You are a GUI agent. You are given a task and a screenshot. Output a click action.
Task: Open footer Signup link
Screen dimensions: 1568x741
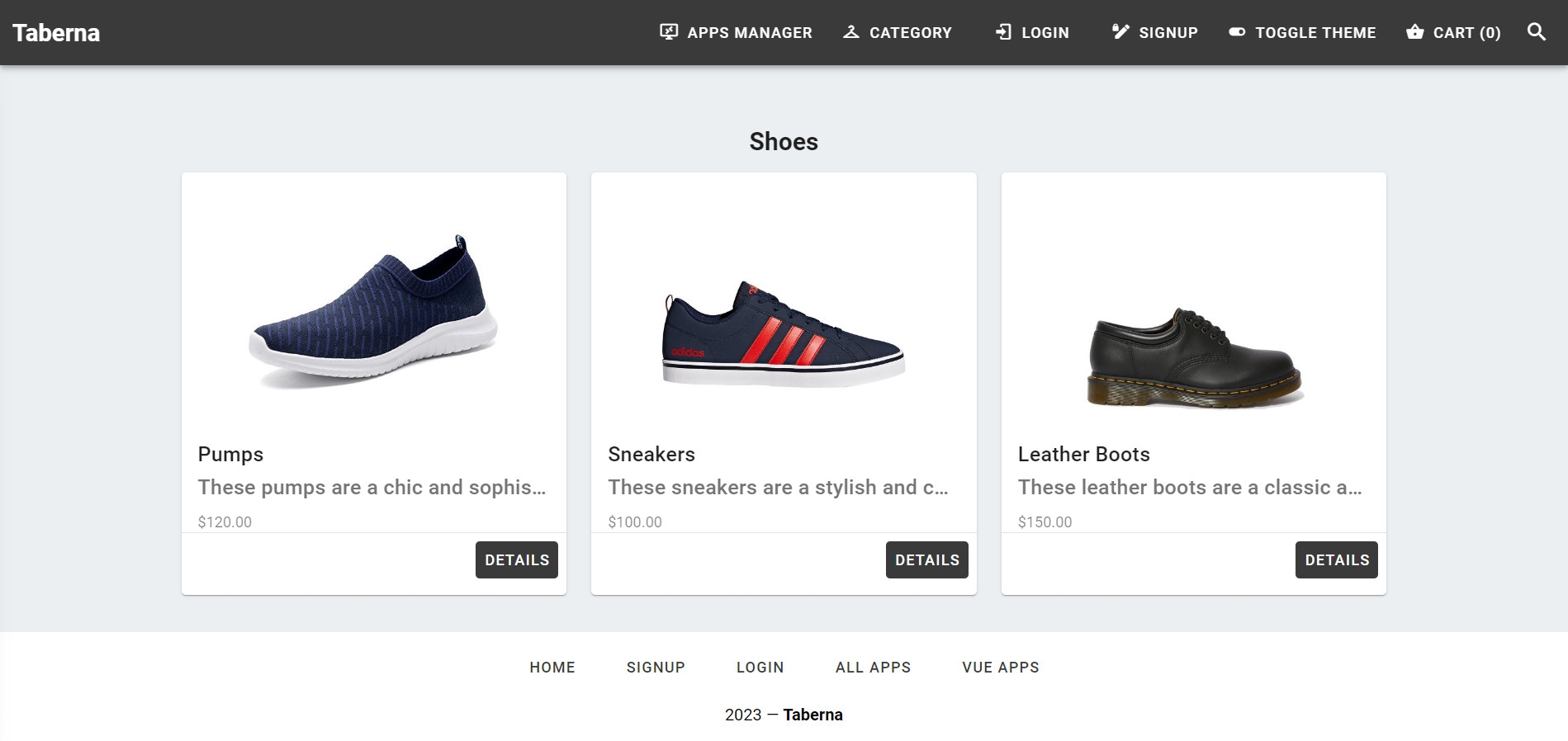[x=656, y=667]
